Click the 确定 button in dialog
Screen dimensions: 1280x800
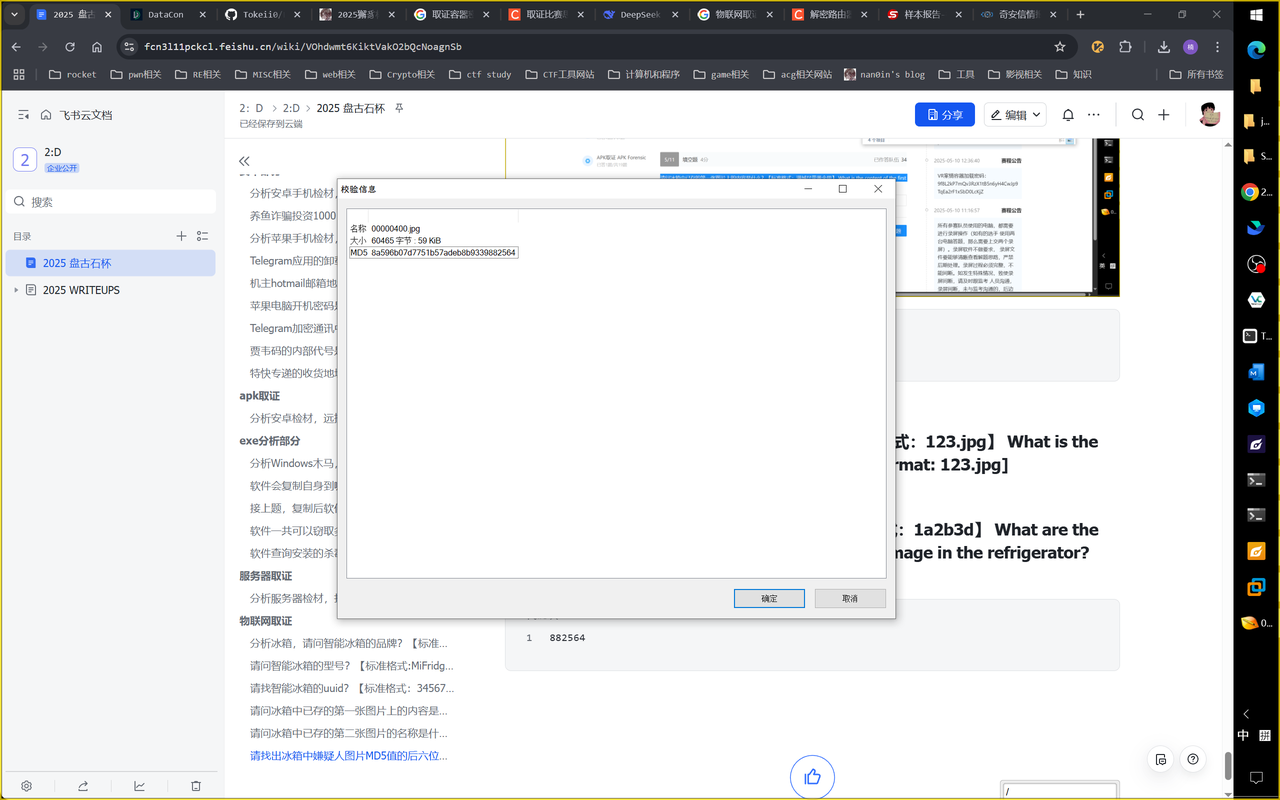[769, 598]
